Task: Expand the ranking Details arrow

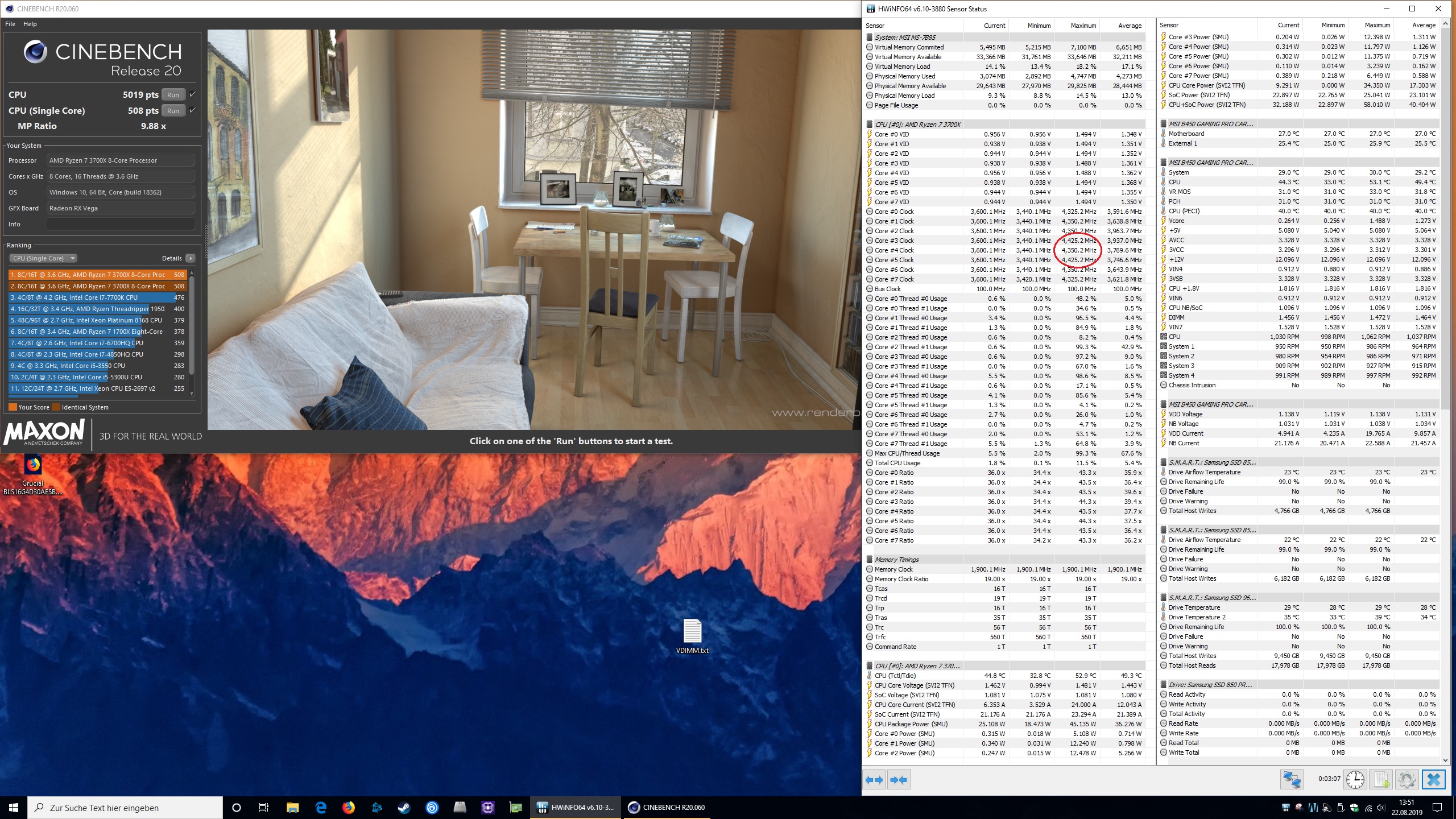Action: tap(191, 258)
